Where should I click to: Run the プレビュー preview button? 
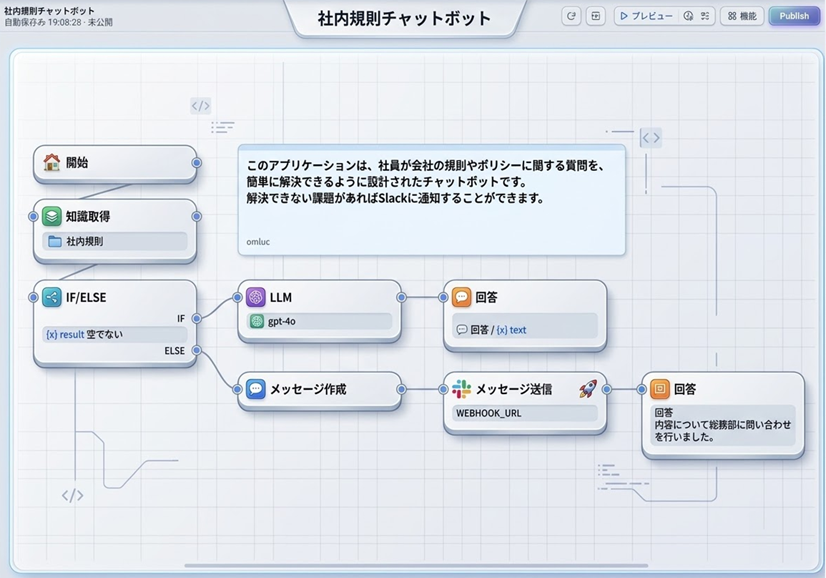(647, 16)
